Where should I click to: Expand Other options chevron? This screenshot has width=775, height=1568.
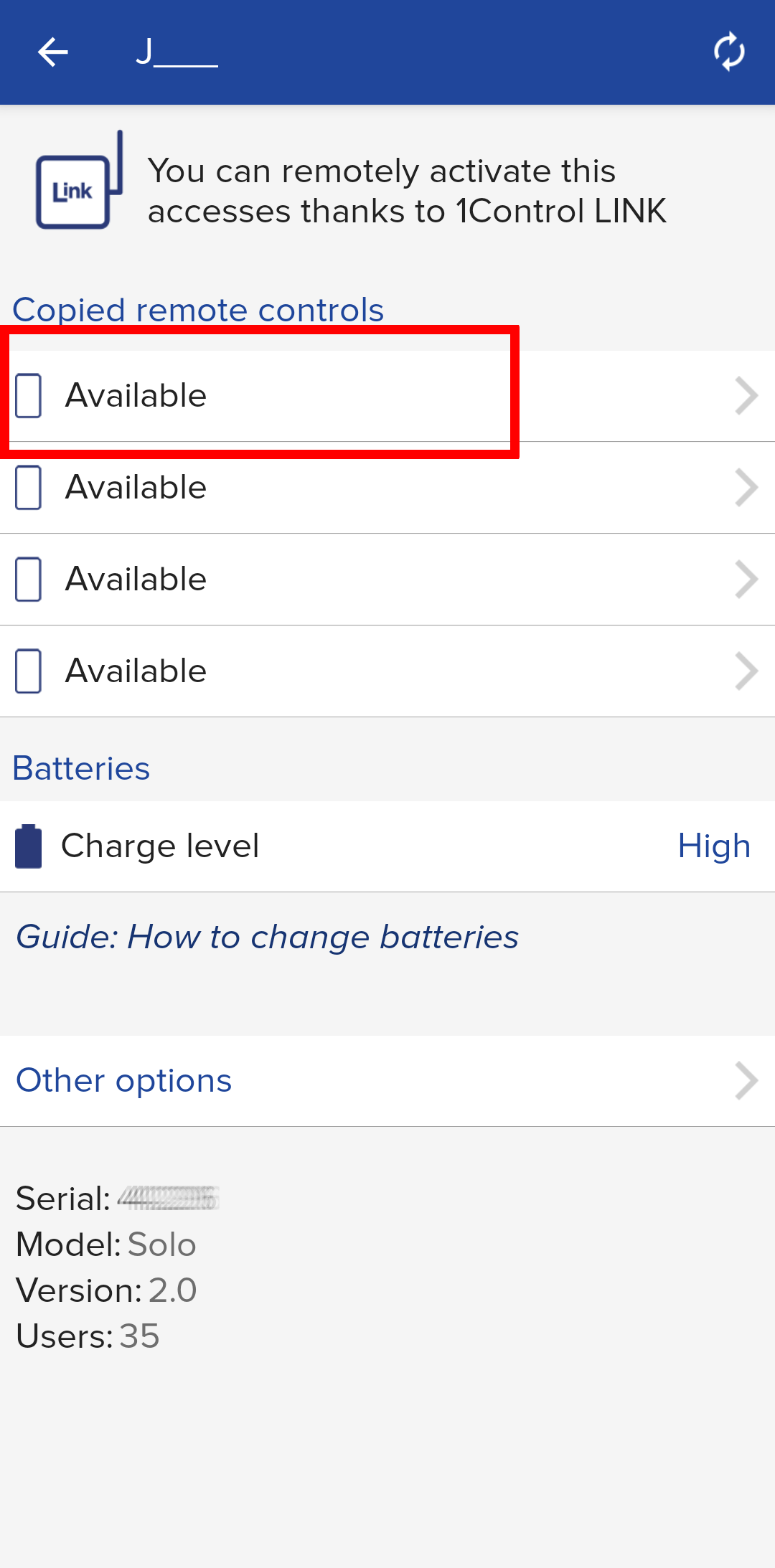pyautogui.click(x=746, y=1081)
